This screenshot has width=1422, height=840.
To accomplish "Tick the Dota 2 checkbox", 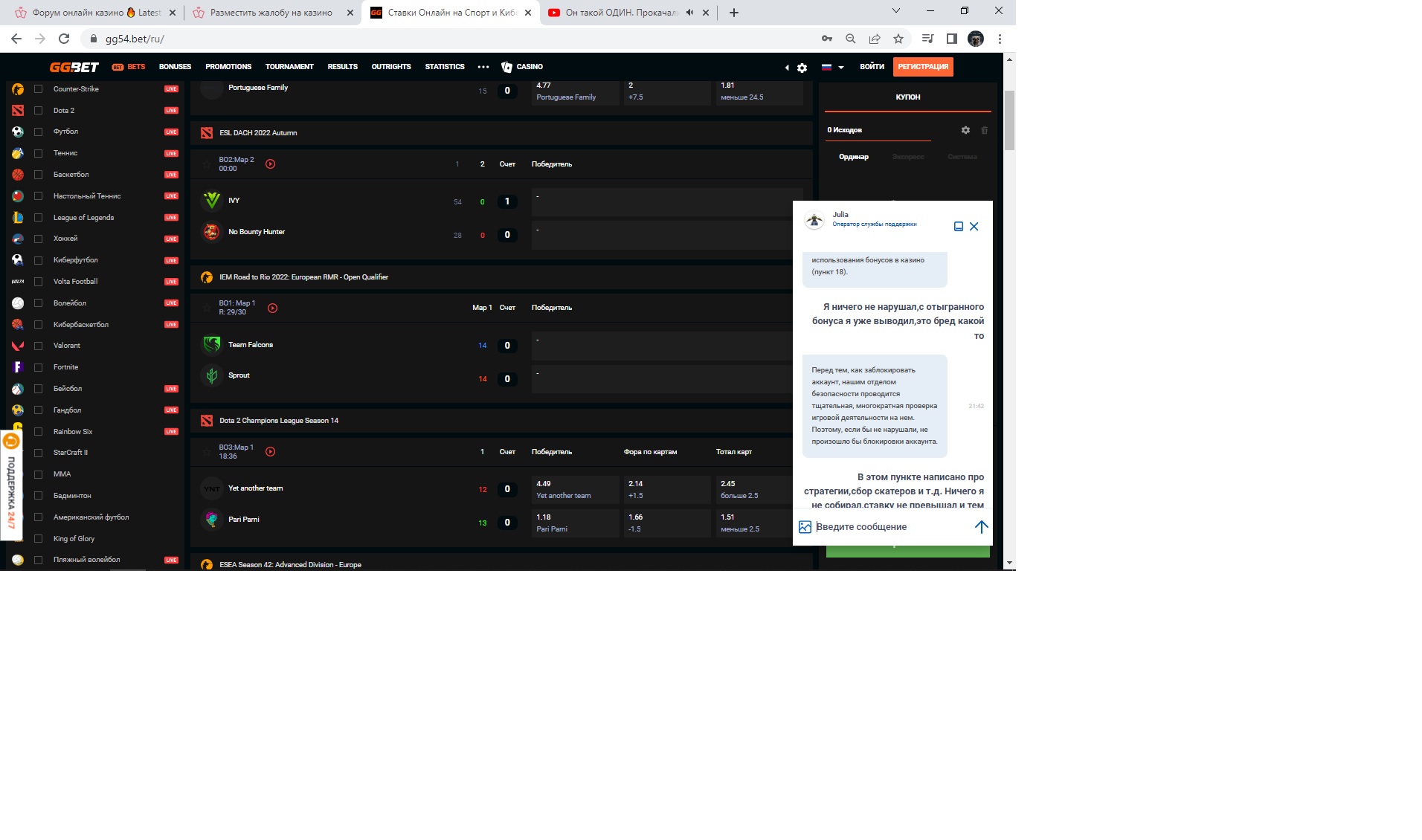I will tap(38, 111).
